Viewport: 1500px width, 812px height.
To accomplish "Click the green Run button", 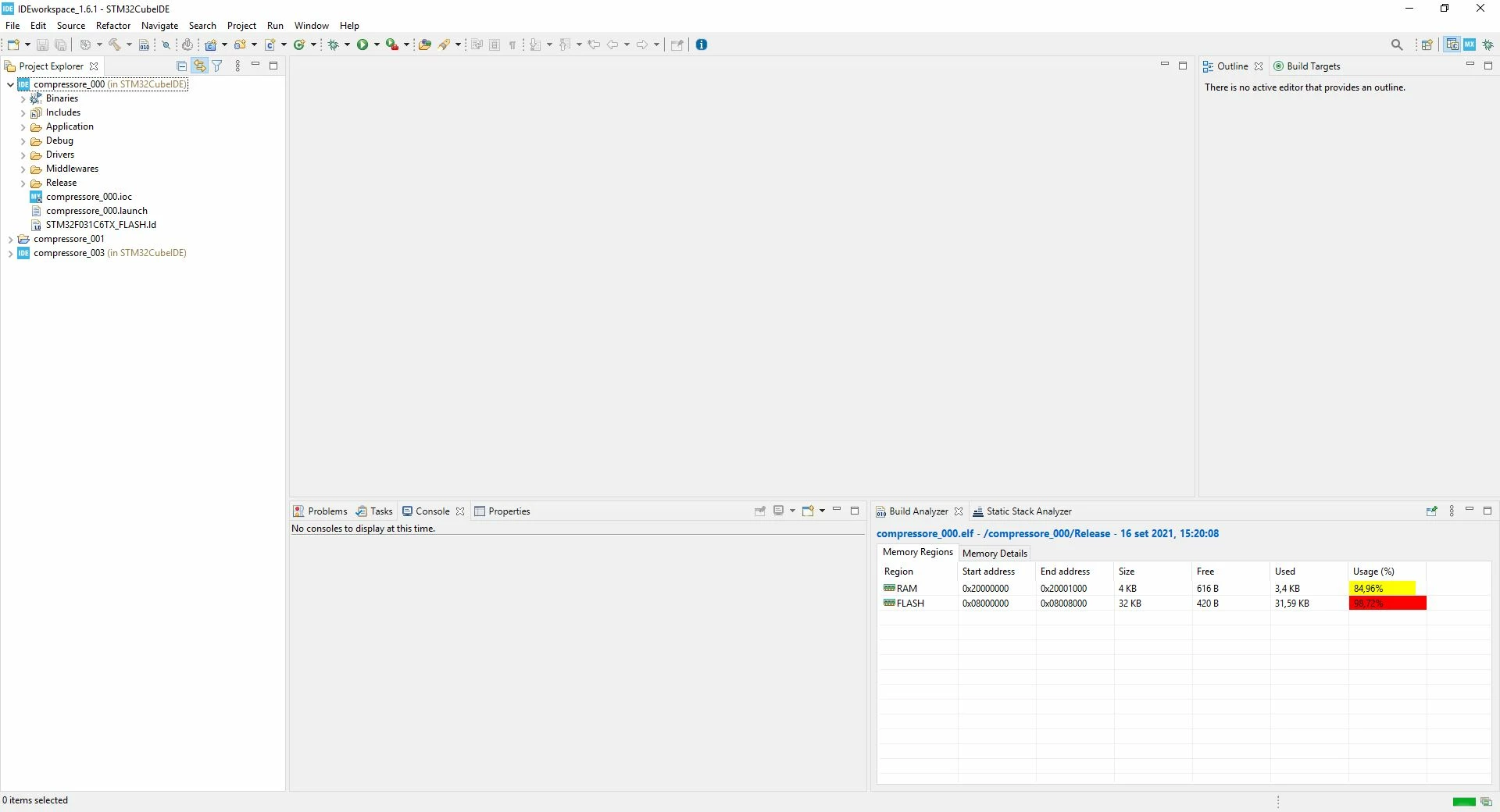I will [362, 45].
